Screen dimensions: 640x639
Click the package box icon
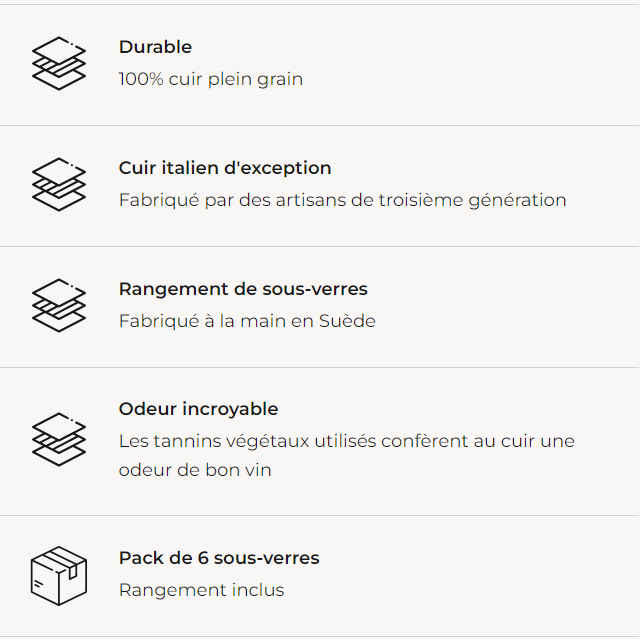(x=59, y=575)
